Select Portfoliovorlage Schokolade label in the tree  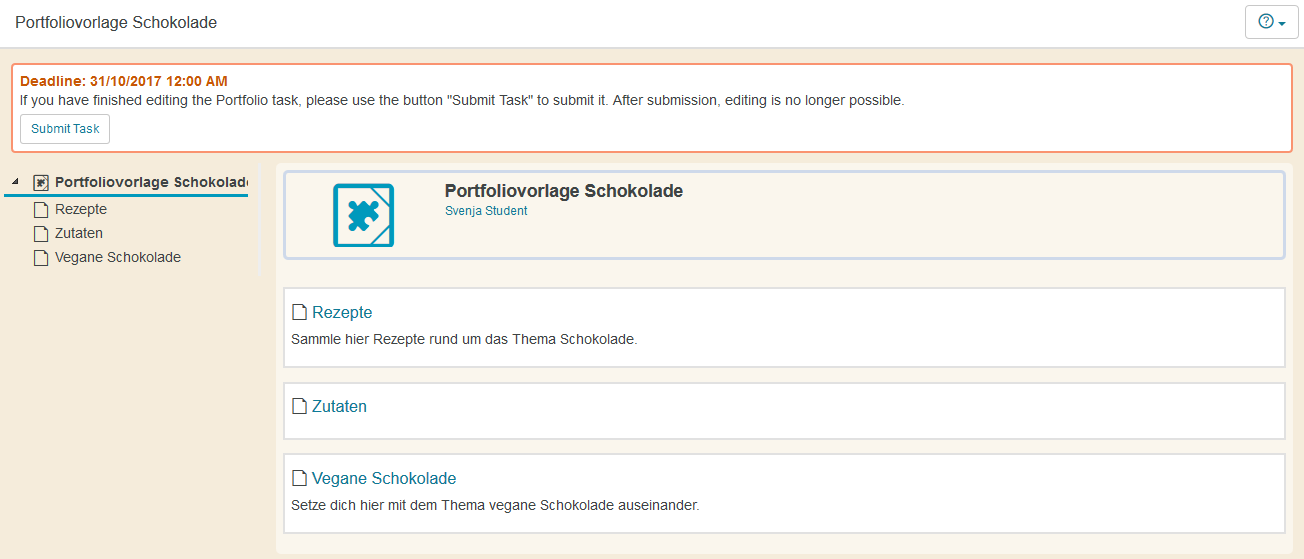[x=150, y=182]
